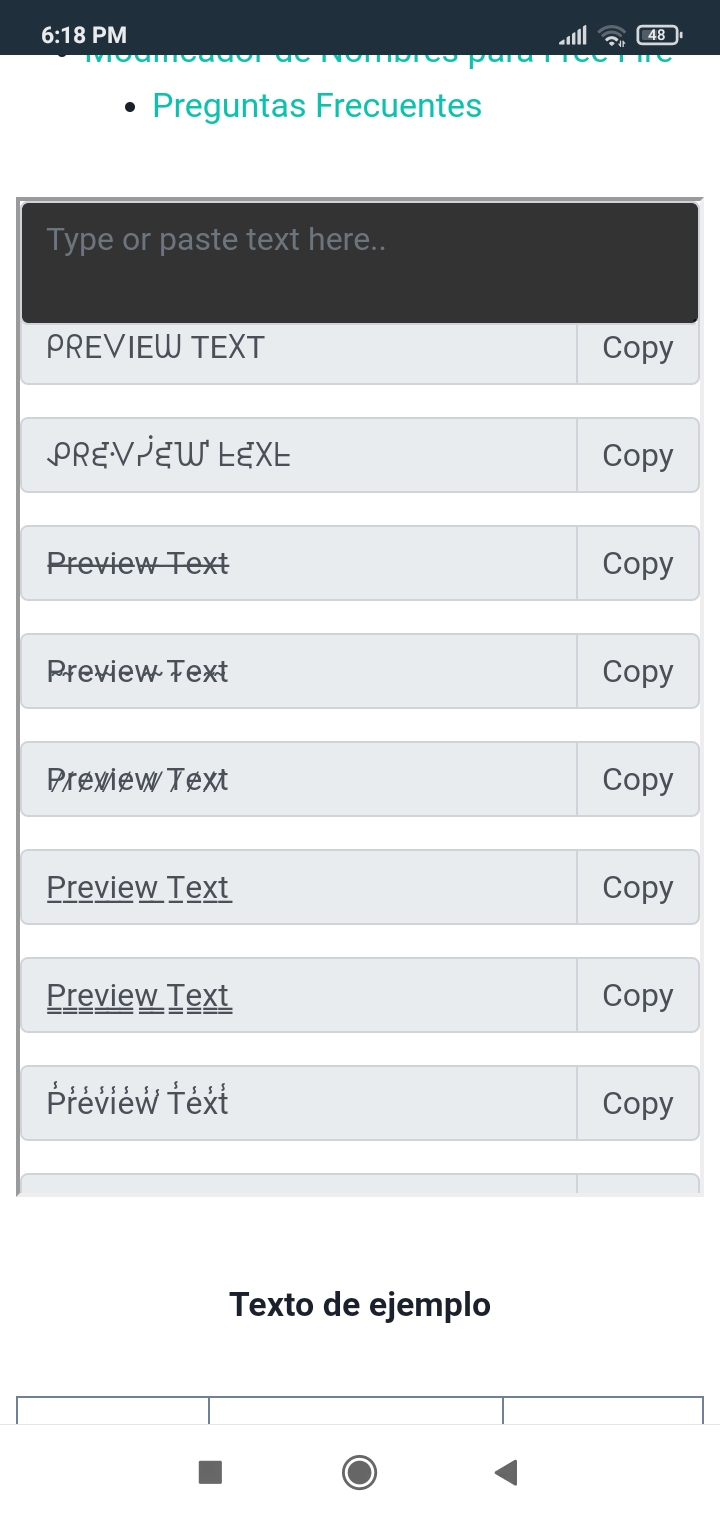Tap the partially hidden Free Fire link
720x1520 pixels.
(378, 60)
